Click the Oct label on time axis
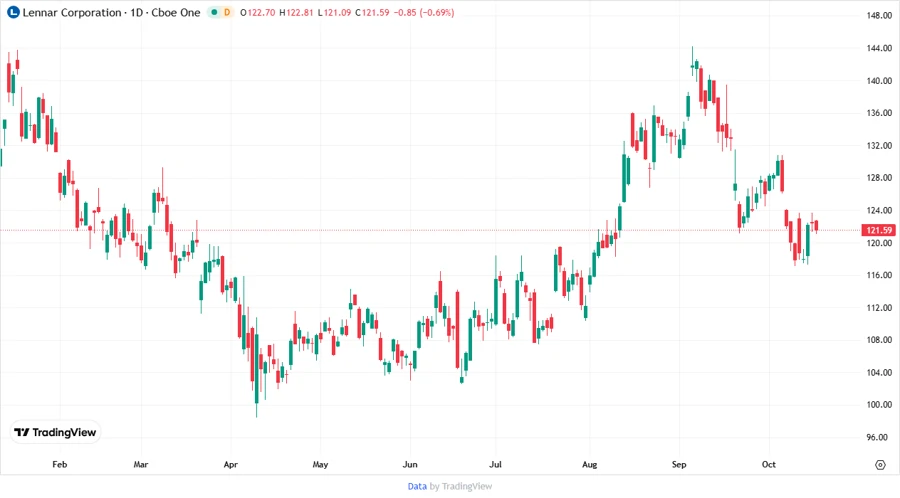Viewport: 900px width, 498px height. click(x=769, y=465)
